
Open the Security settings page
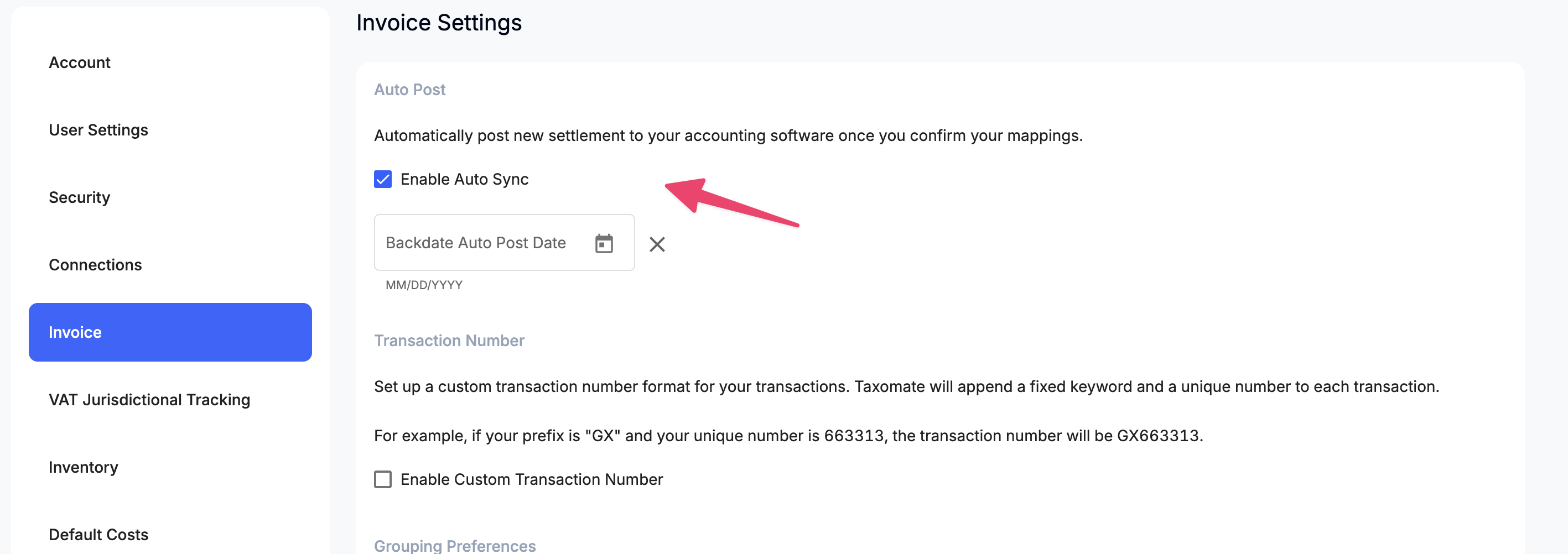[79, 197]
